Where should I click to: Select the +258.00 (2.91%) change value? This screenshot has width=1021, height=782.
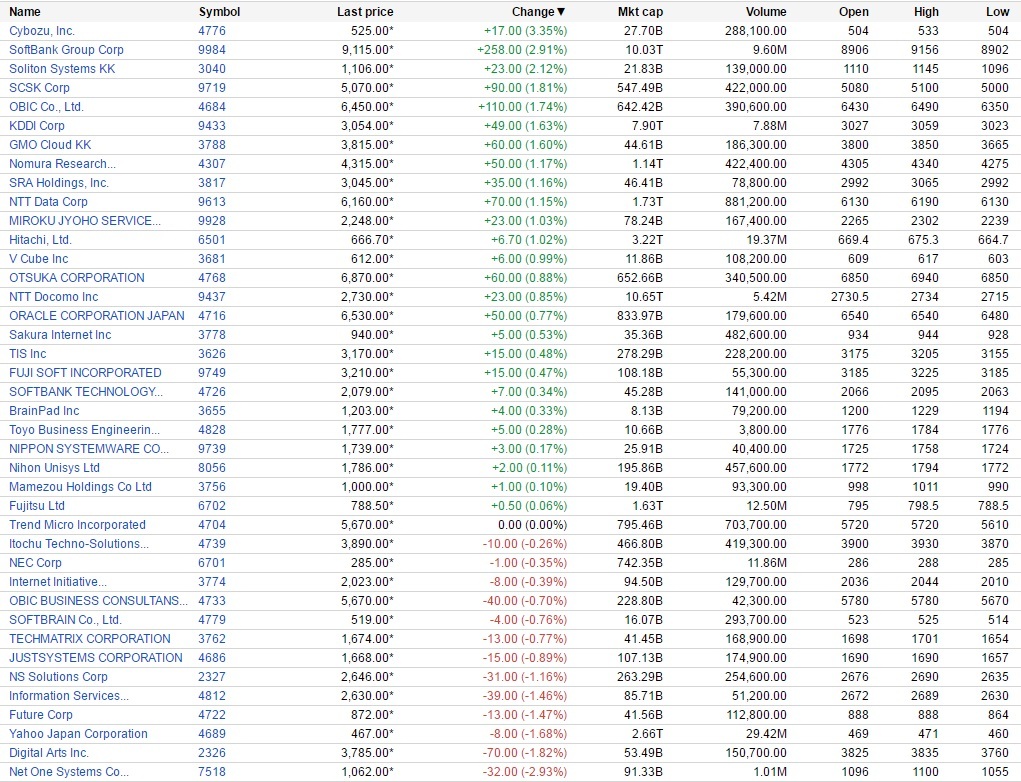pyautogui.click(x=522, y=49)
